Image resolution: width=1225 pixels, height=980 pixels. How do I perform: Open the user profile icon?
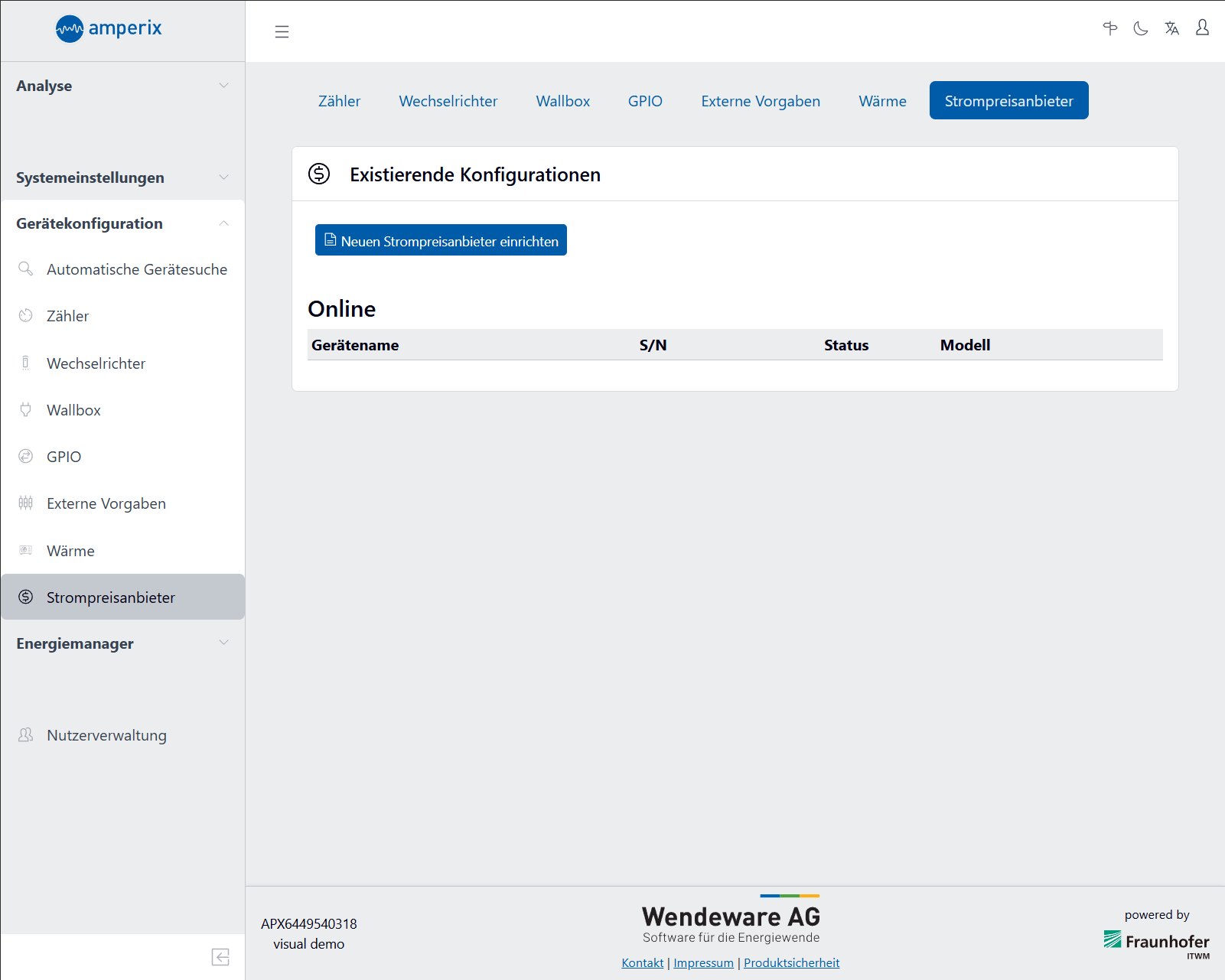[1202, 28]
